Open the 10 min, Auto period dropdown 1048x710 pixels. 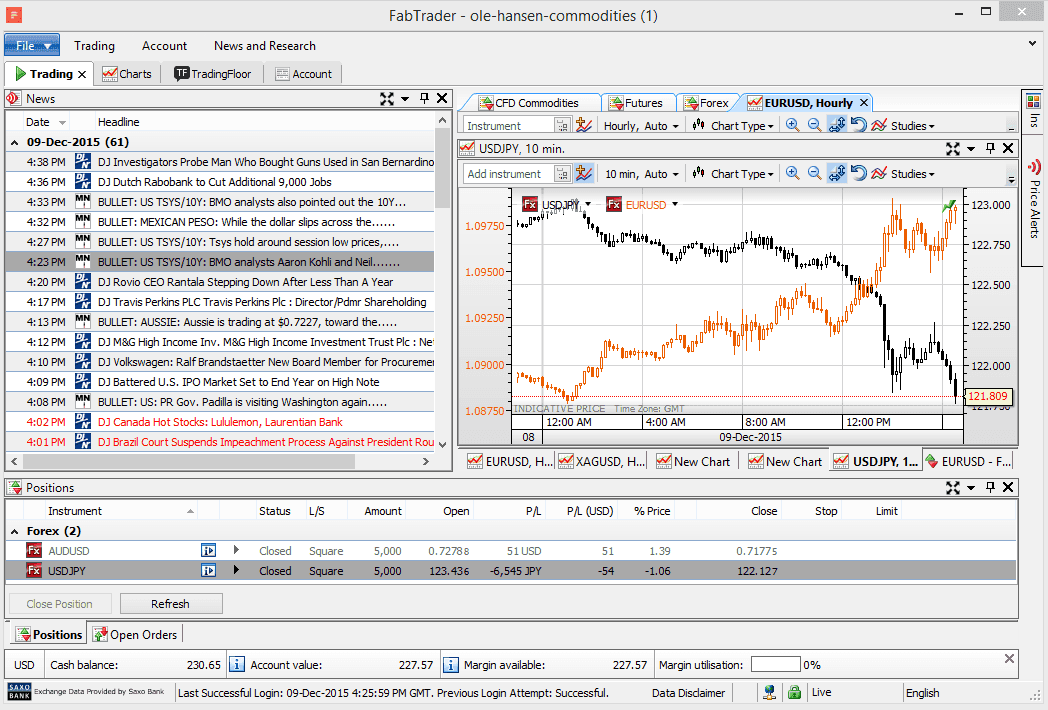coord(642,174)
